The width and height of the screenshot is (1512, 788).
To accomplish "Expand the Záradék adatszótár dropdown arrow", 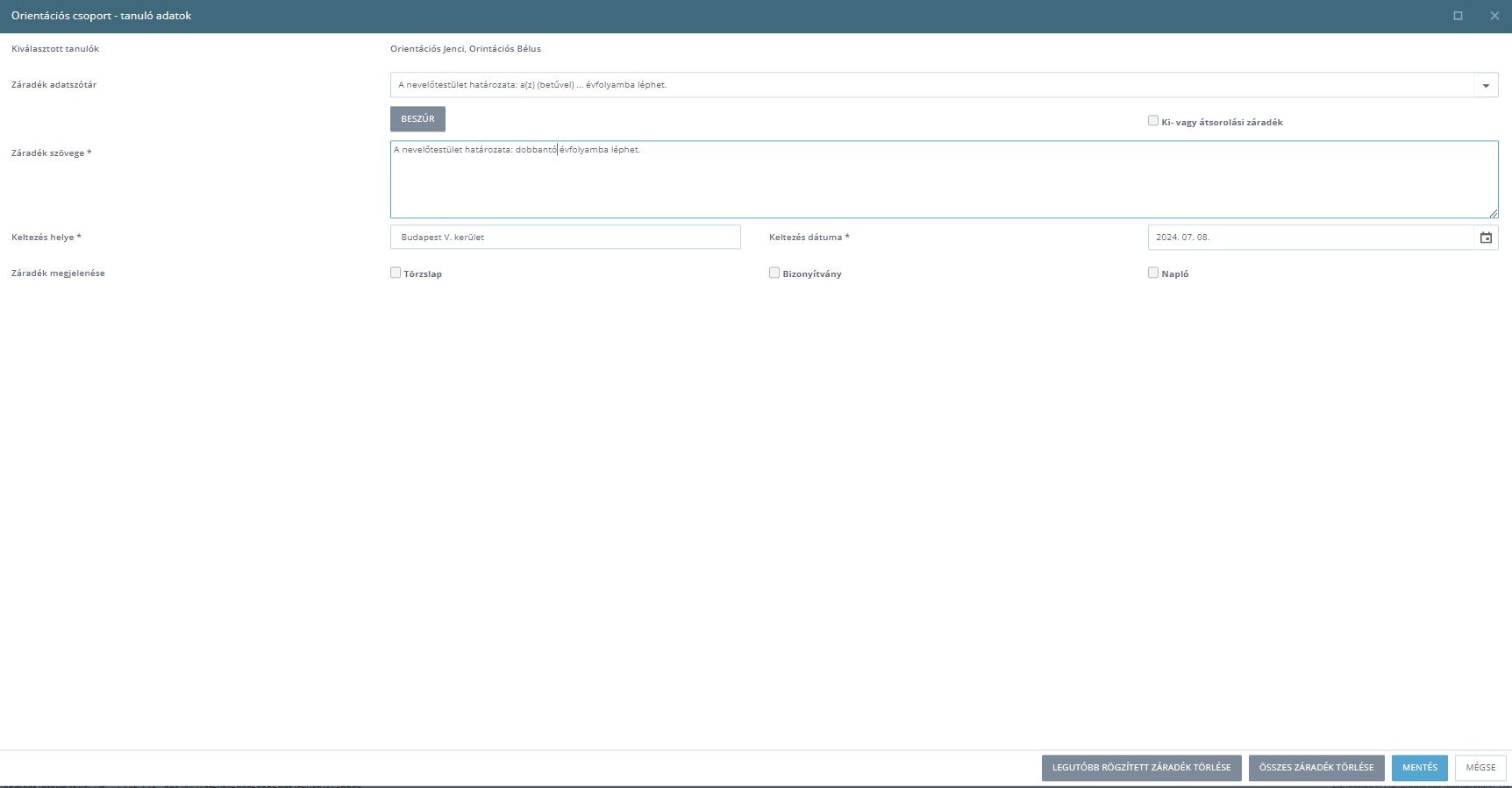I will tap(1486, 85).
